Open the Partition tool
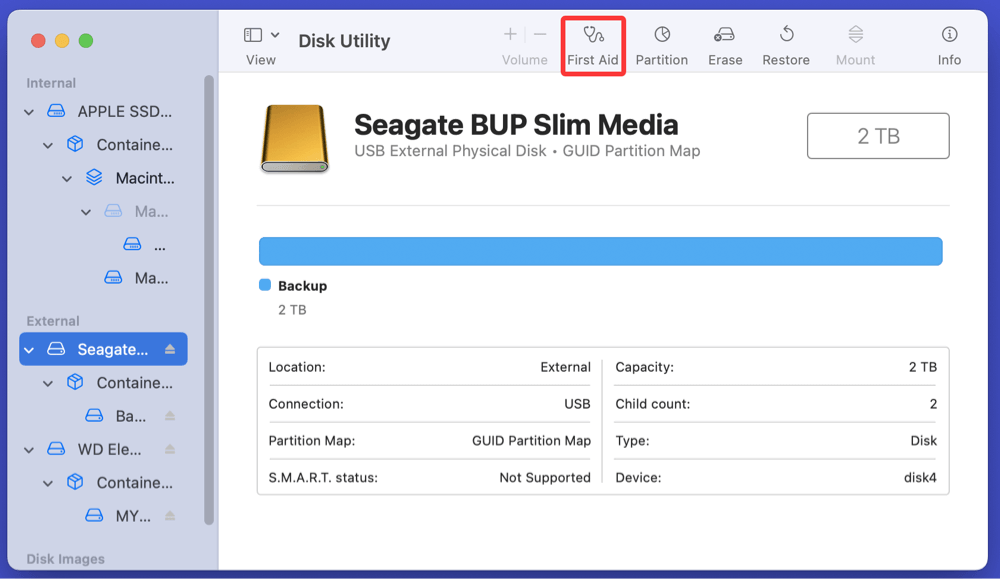The height and width of the screenshot is (579, 1000). click(661, 46)
